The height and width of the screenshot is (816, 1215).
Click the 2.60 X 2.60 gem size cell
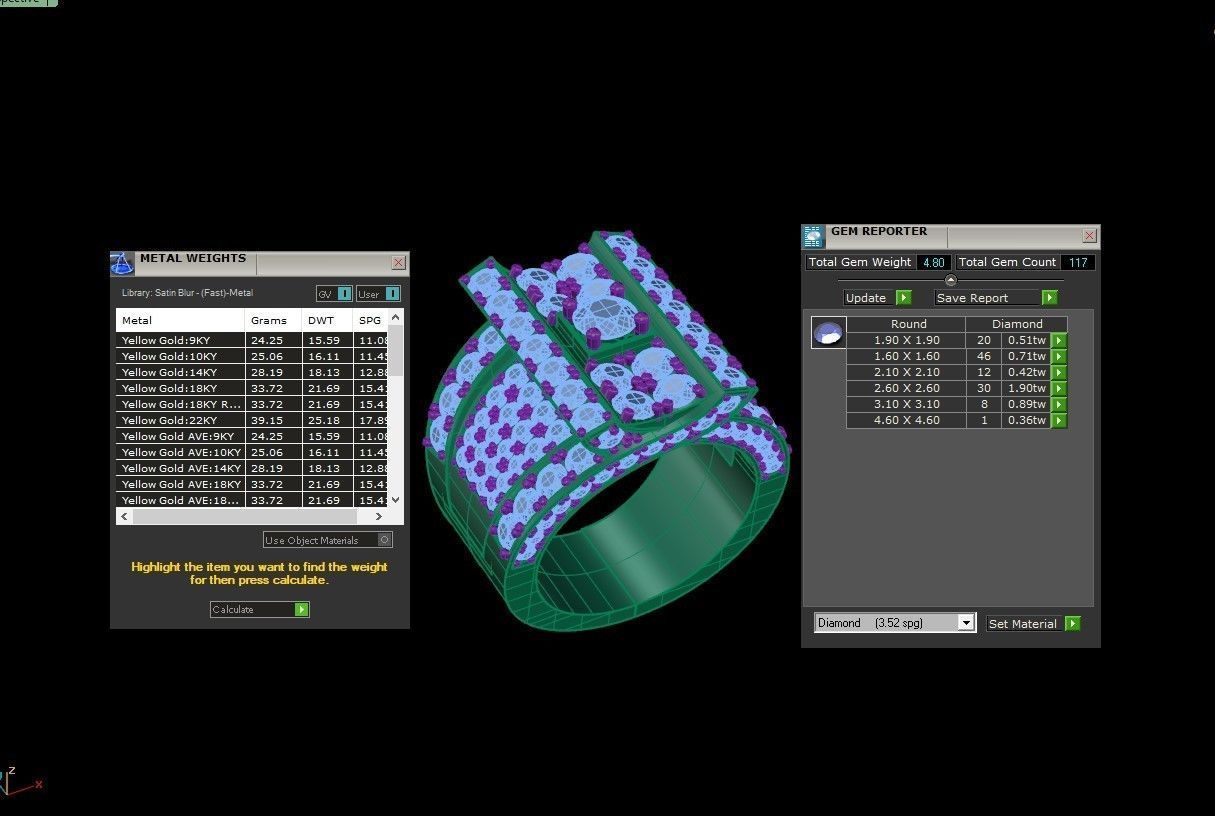(907, 388)
